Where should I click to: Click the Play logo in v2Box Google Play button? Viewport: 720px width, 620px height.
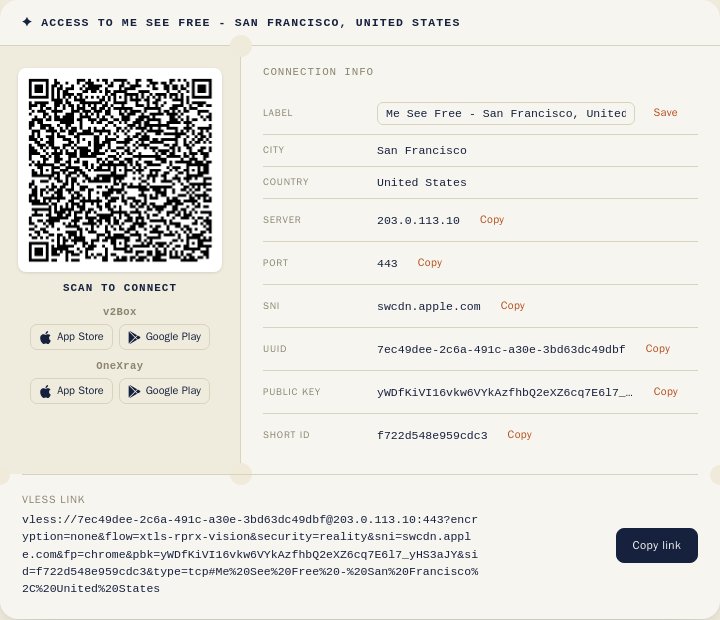coord(134,338)
